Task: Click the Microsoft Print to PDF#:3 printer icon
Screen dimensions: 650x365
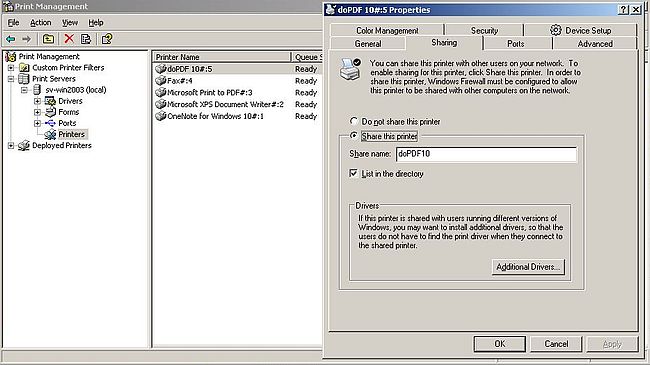Action: tap(160, 92)
